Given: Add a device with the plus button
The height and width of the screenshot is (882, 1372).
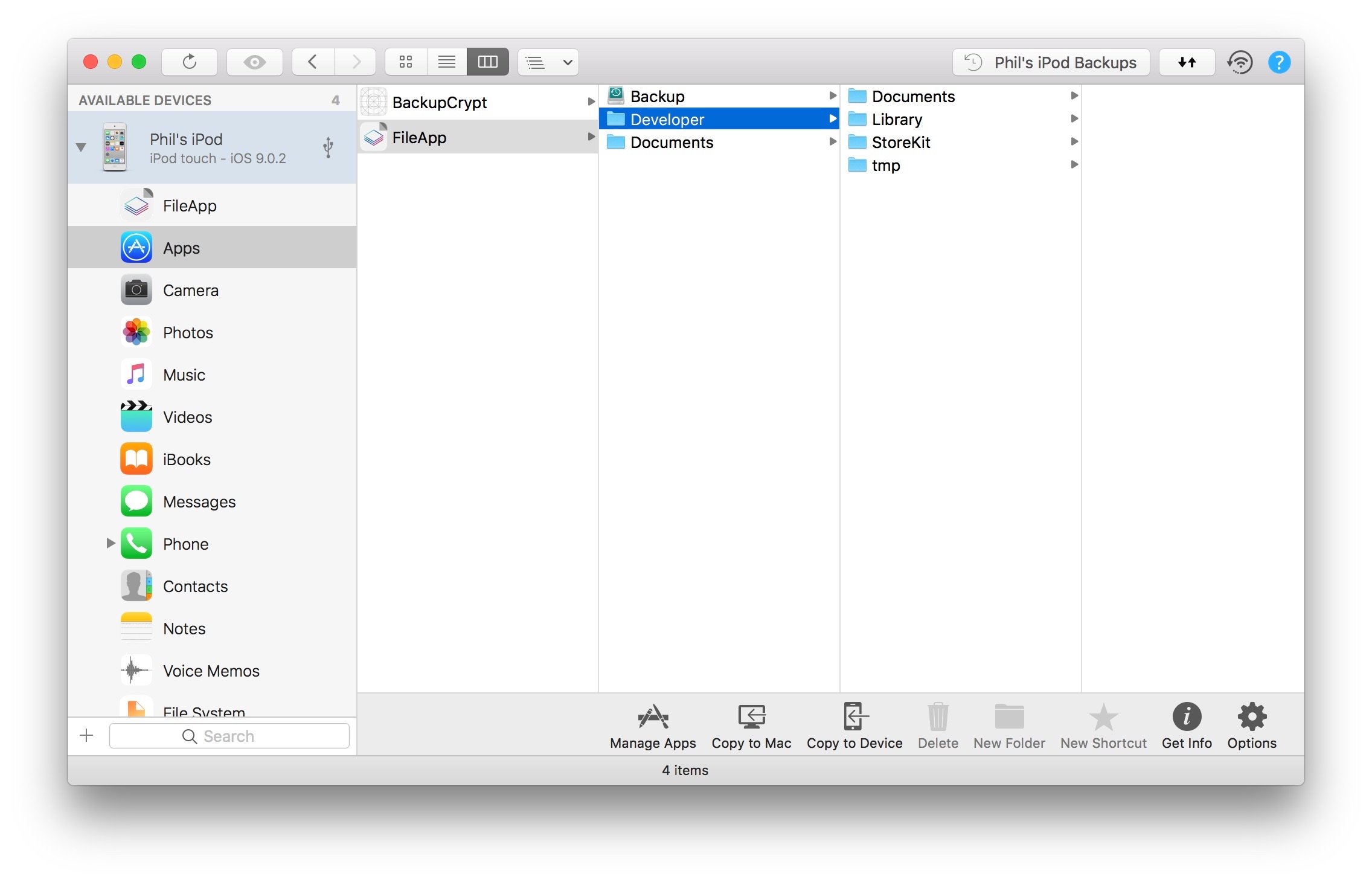Looking at the screenshot, I should 86,735.
